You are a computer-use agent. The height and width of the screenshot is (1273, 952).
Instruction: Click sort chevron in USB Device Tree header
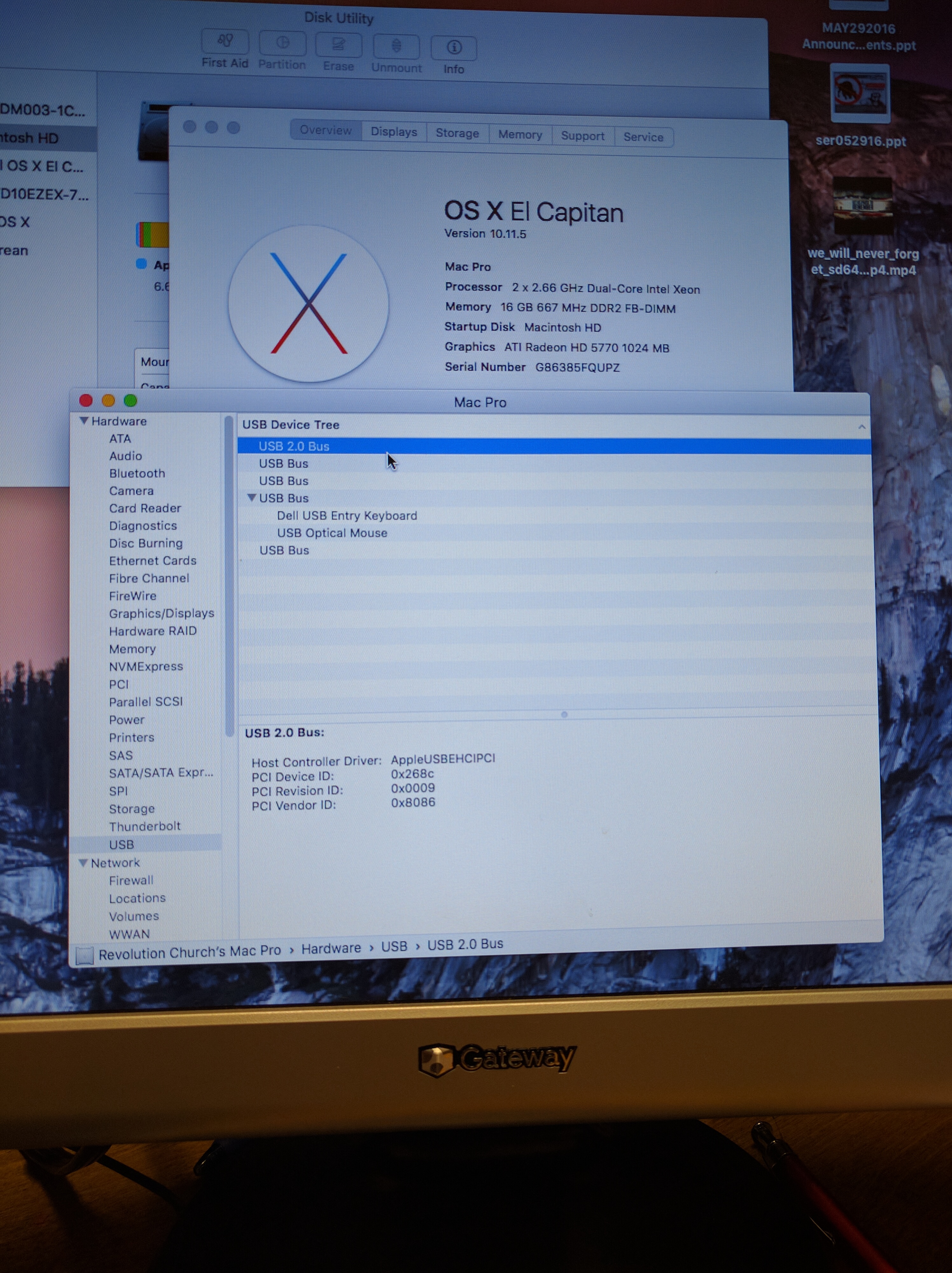[862, 427]
